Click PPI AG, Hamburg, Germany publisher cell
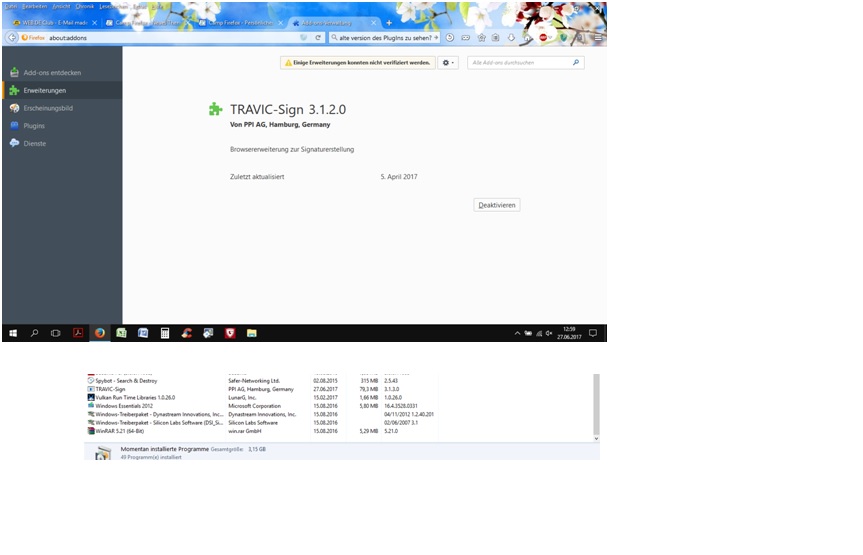 (261, 389)
